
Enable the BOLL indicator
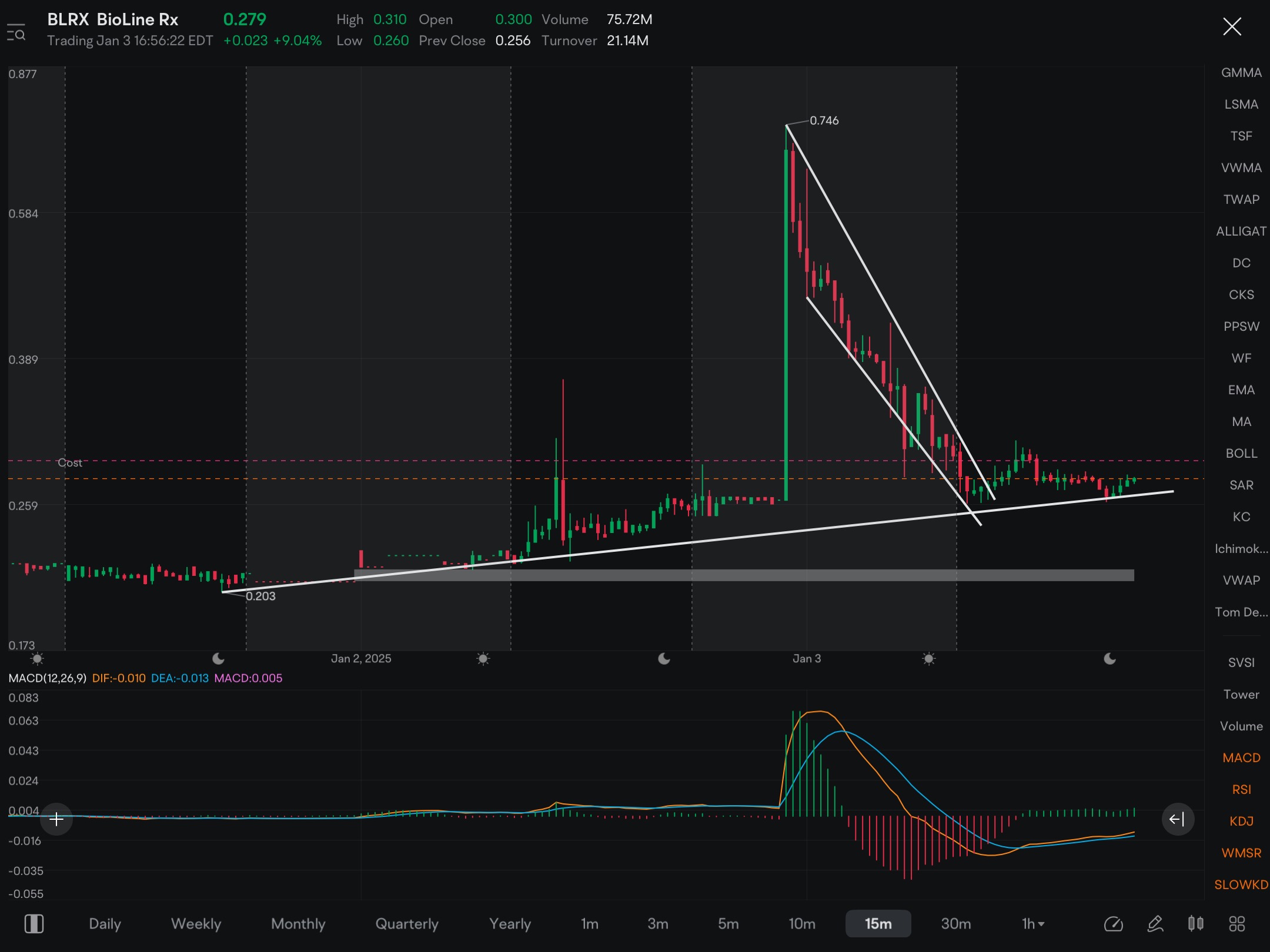point(1241,454)
